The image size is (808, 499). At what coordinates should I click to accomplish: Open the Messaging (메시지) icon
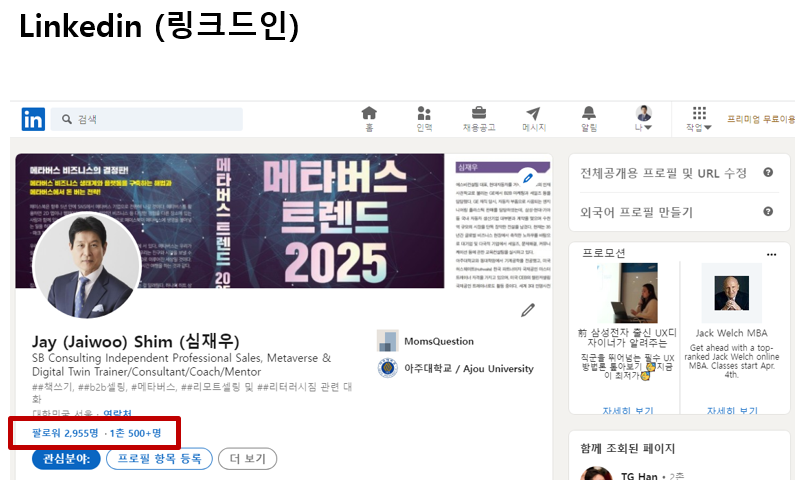(533, 113)
